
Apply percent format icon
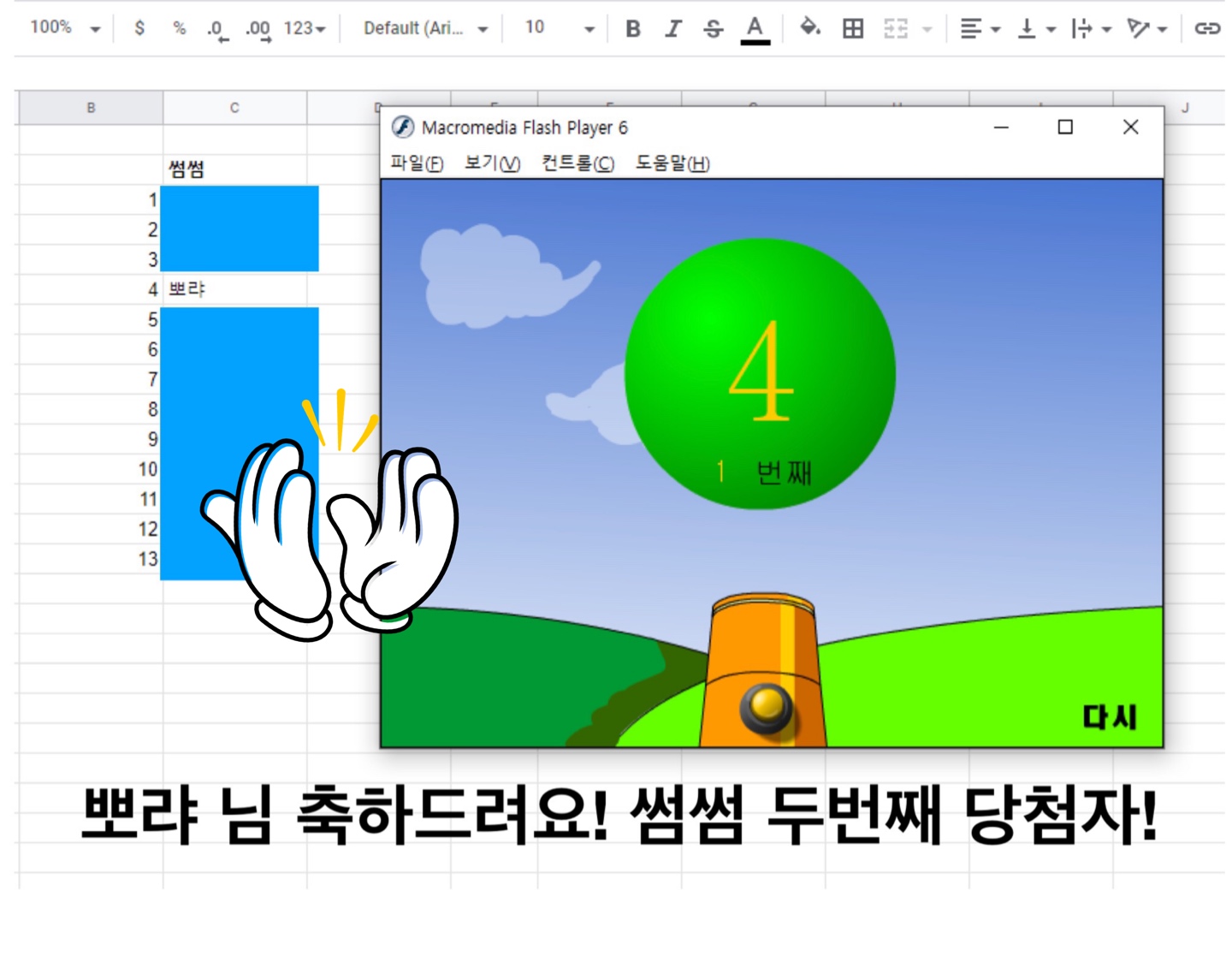point(179,28)
